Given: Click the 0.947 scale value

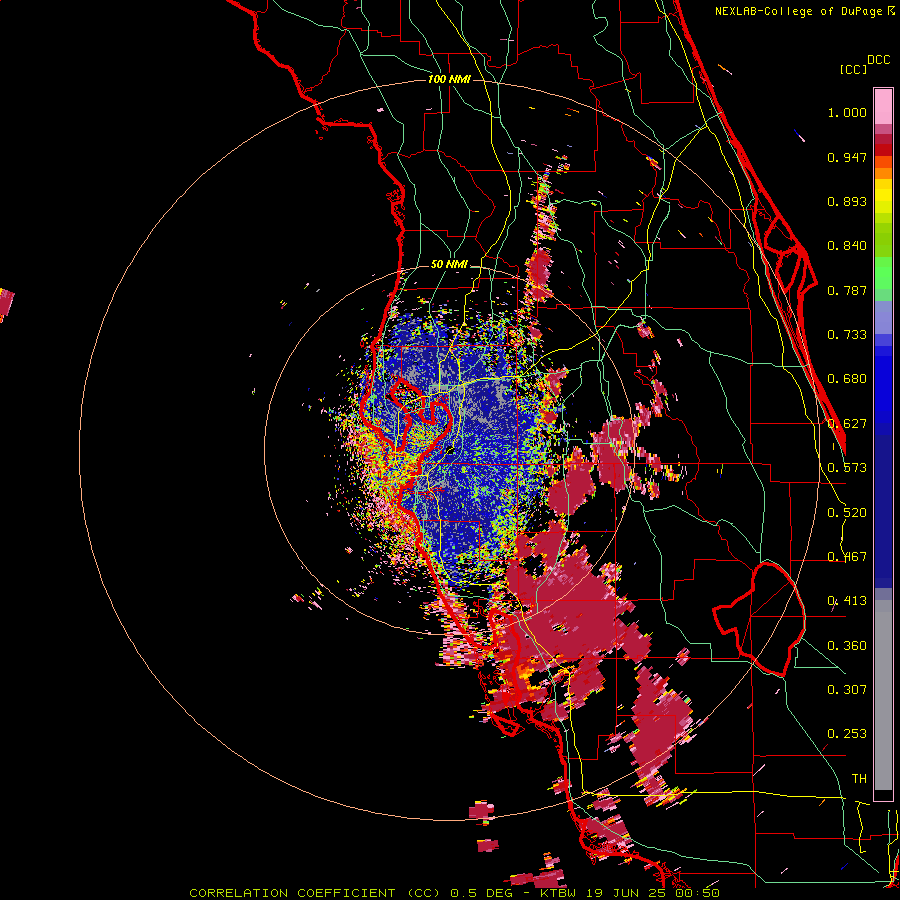Looking at the screenshot, I should point(847,157).
